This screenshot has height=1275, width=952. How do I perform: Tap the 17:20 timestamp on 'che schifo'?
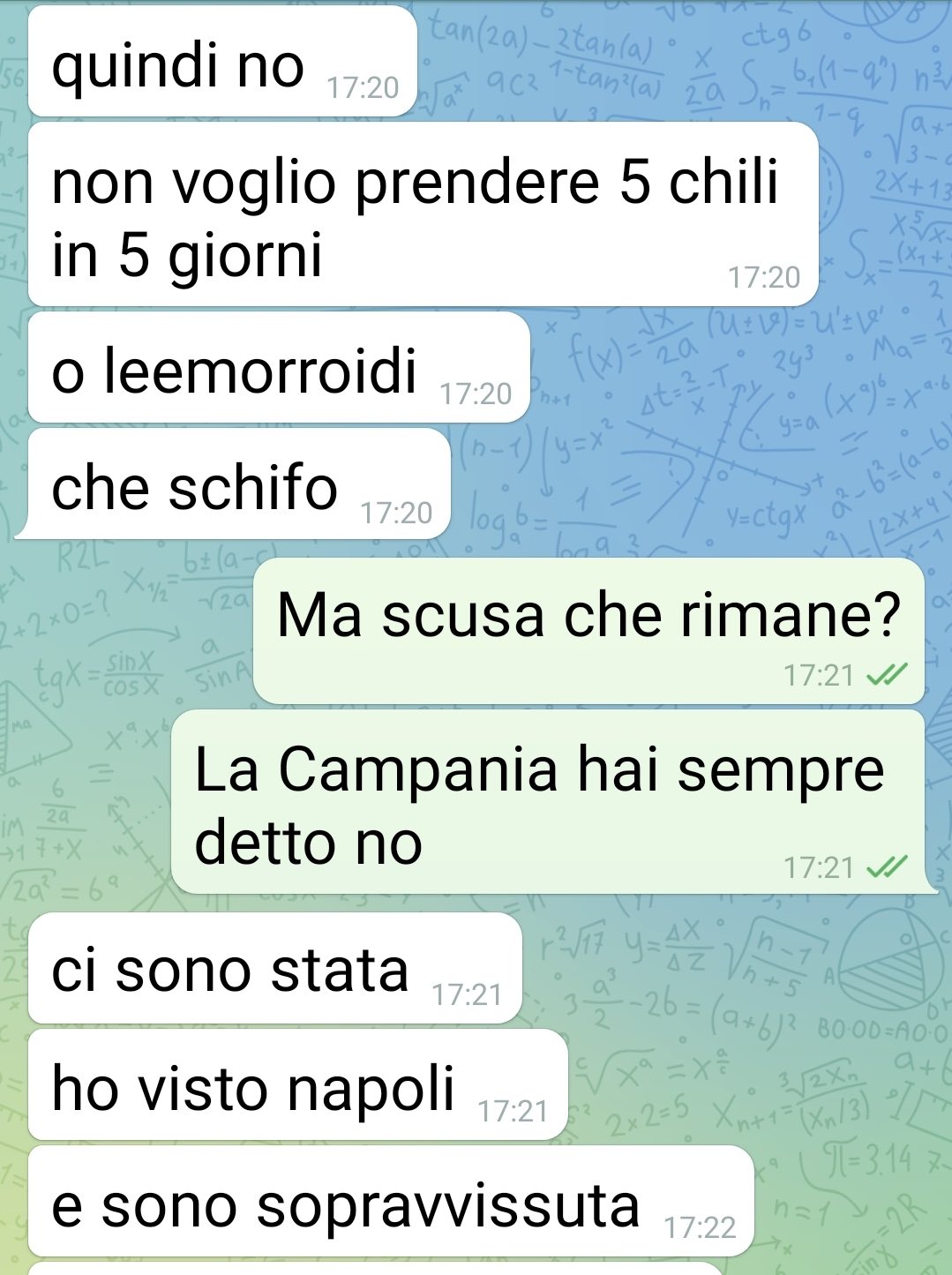click(x=396, y=513)
